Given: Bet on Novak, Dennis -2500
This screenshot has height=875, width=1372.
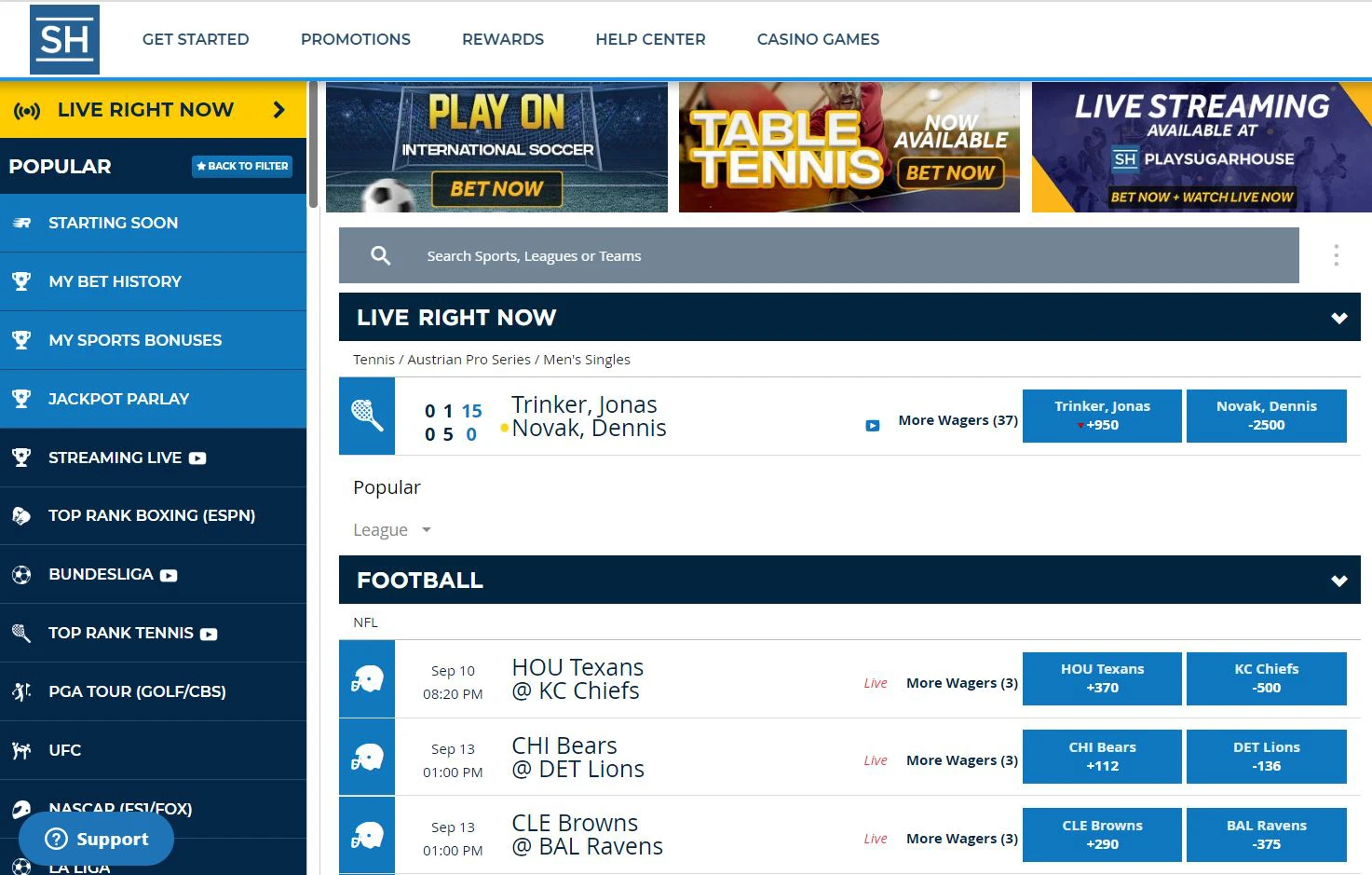Looking at the screenshot, I should click(1267, 416).
